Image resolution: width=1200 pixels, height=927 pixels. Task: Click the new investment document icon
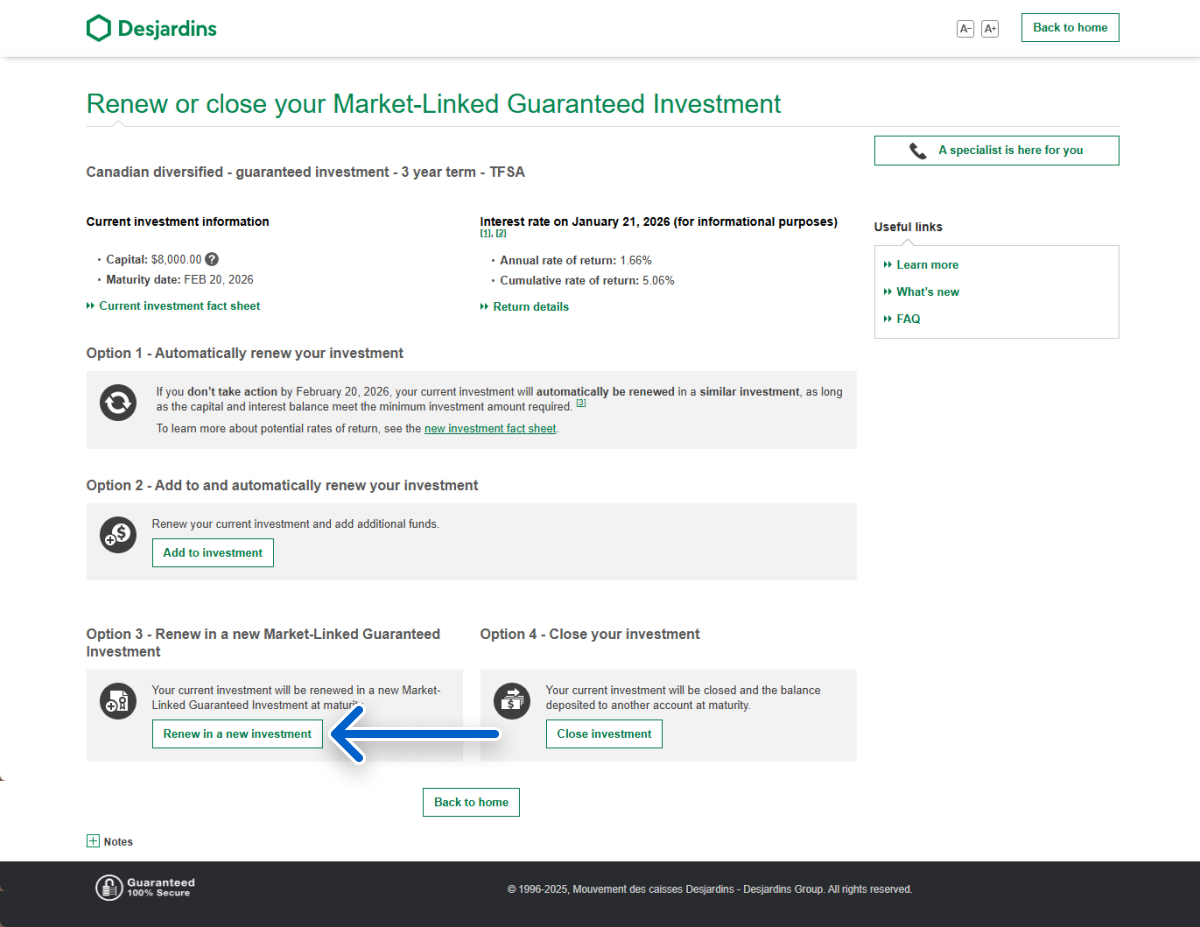click(118, 702)
